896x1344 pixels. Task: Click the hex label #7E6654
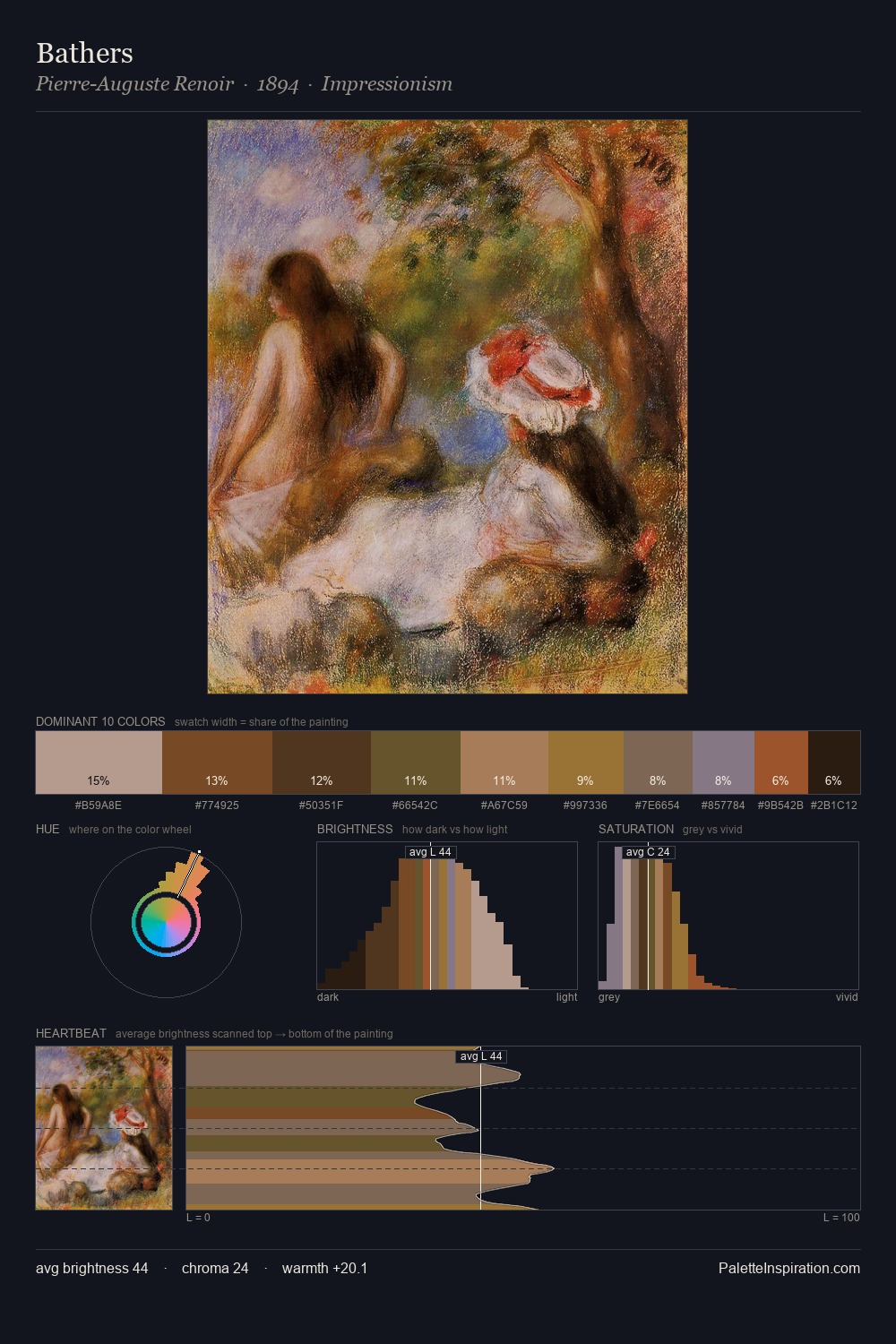click(658, 806)
